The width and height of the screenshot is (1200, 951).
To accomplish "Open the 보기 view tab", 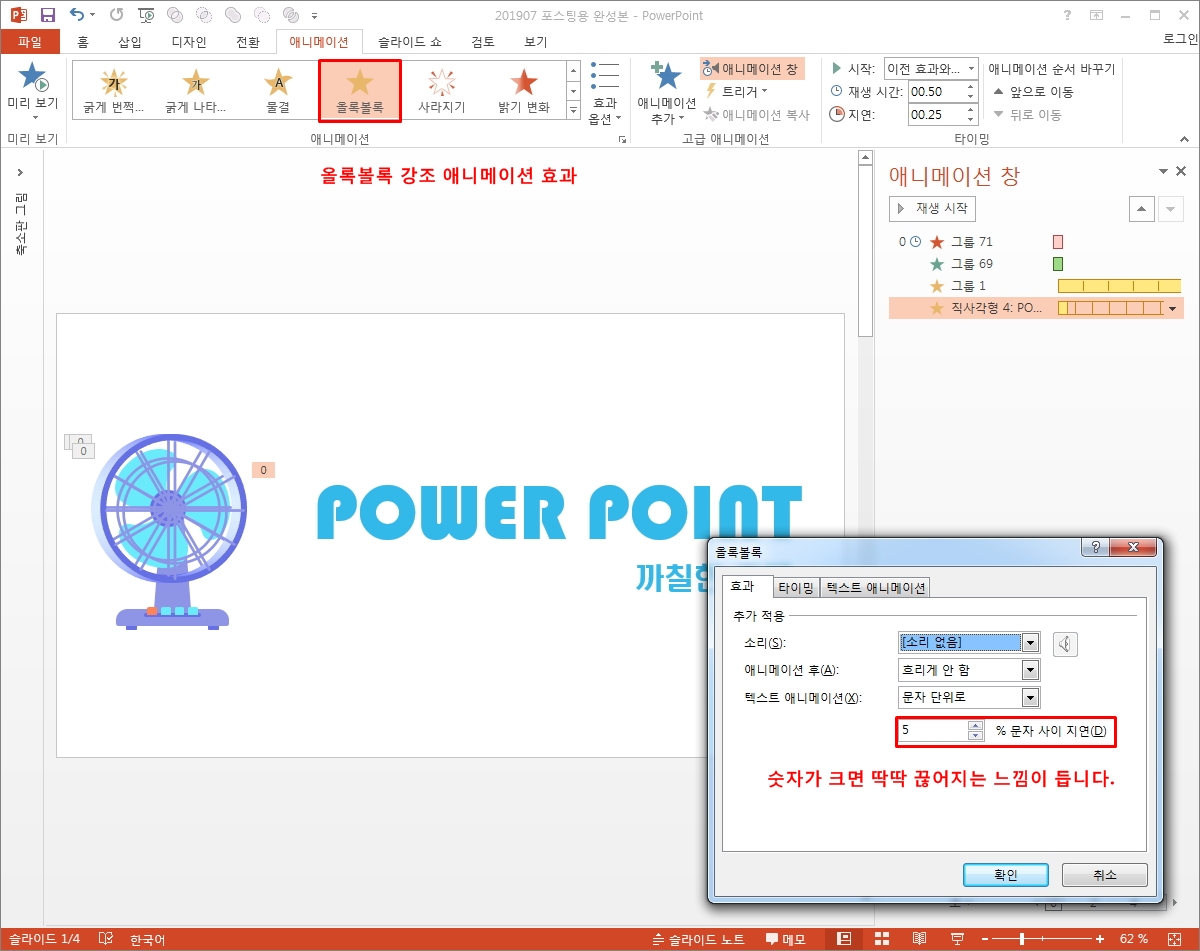I will (536, 41).
